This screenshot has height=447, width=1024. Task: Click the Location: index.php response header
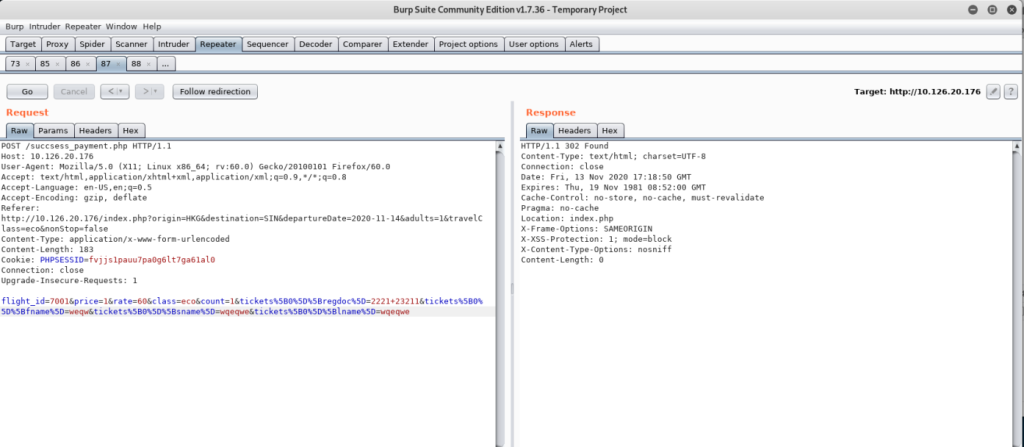(567, 218)
